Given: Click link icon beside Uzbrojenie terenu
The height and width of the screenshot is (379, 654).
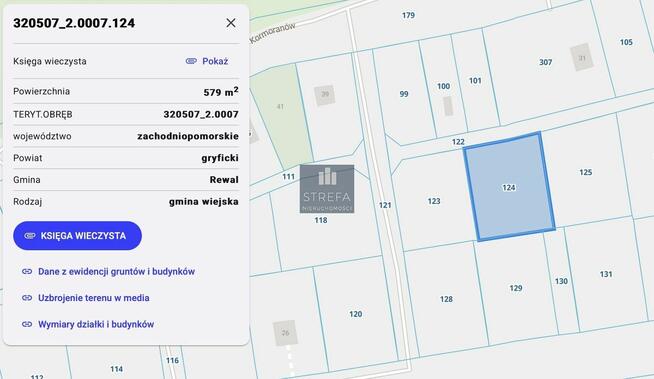Looking at the screenshot, I should [27, 298].
